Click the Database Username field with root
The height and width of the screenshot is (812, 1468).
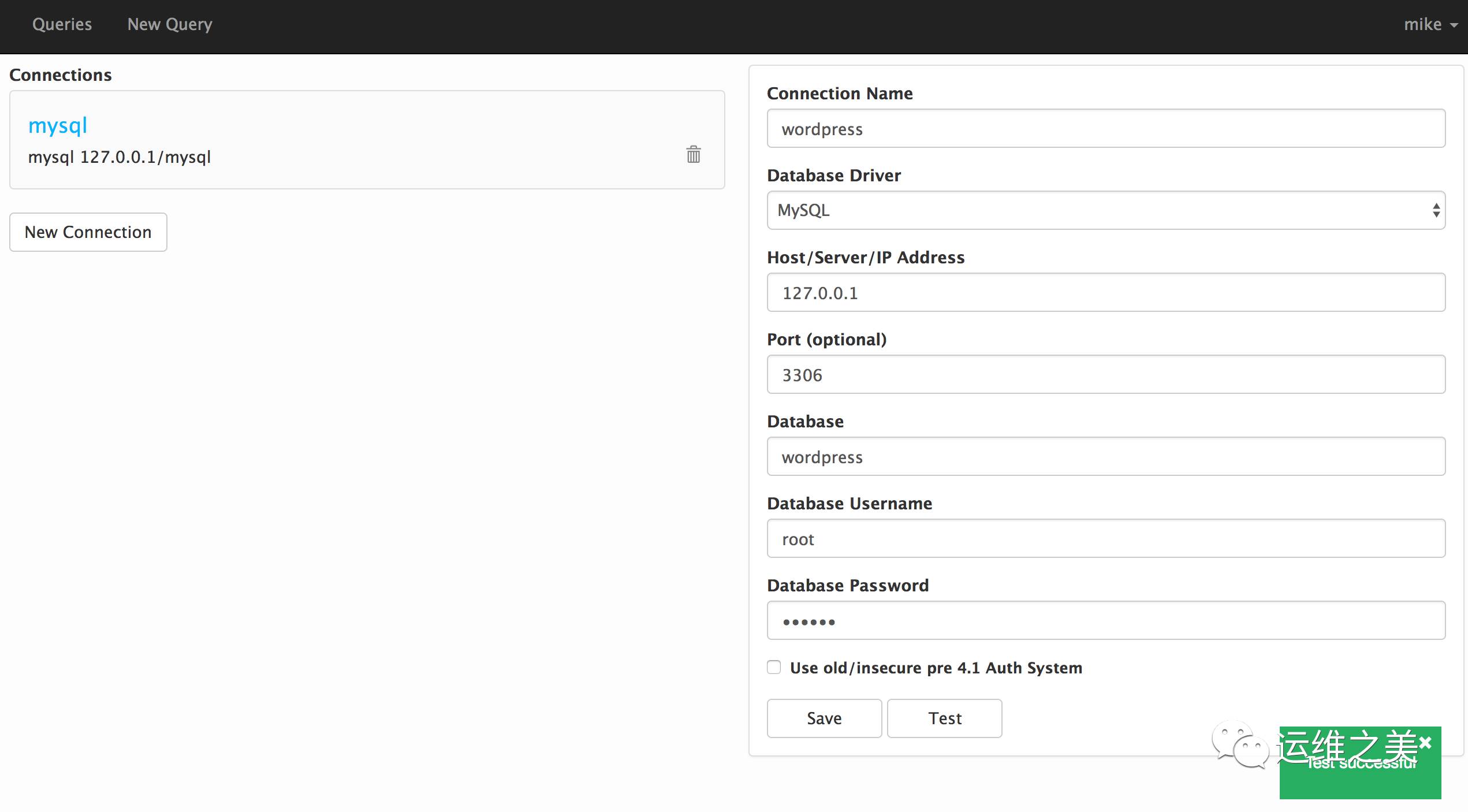pyautogui.click(x=1105, y=538)
